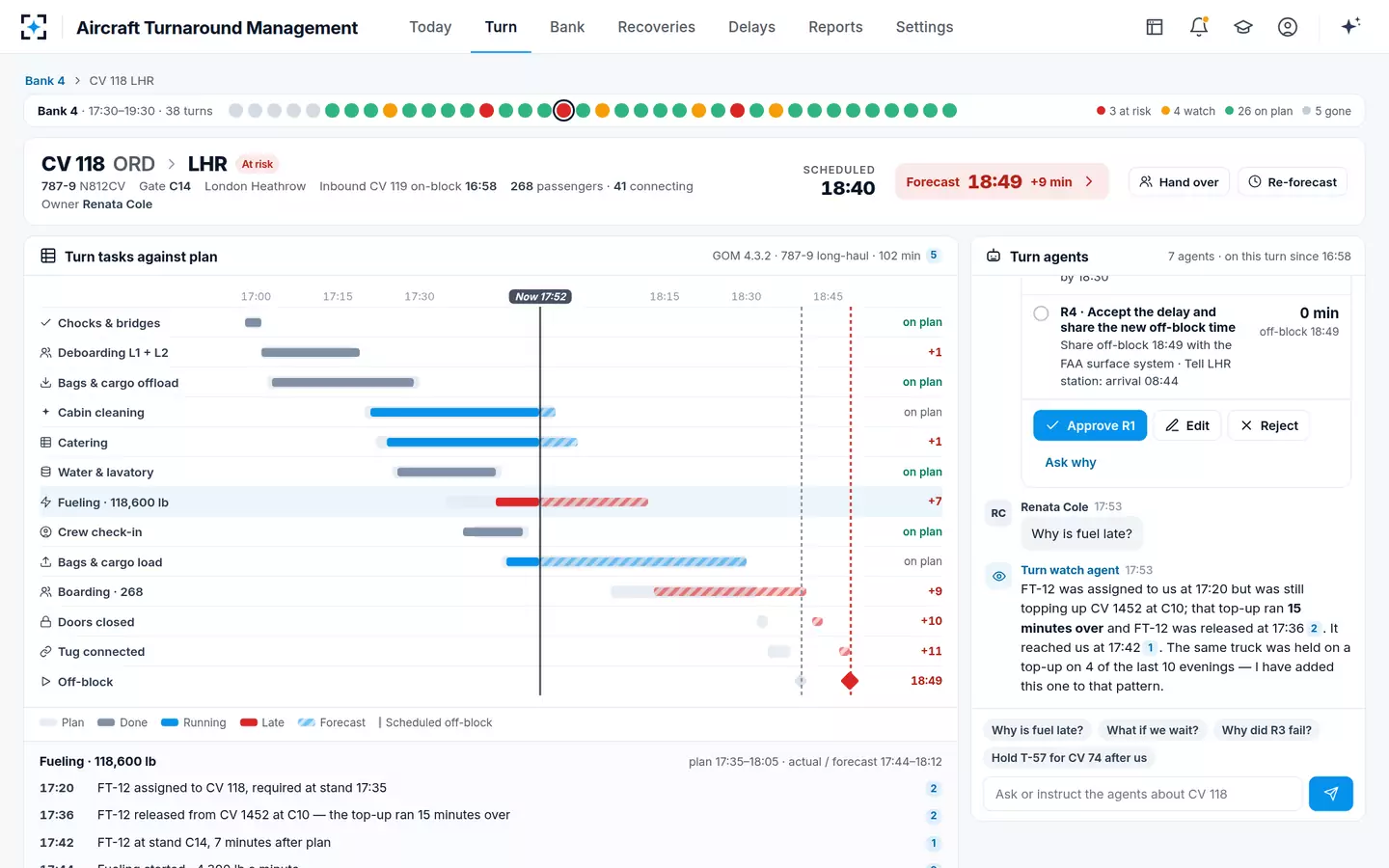This screenshot has width=1389, height=868.
Task: Switch to the Today tab
Action: click(430, 27)
